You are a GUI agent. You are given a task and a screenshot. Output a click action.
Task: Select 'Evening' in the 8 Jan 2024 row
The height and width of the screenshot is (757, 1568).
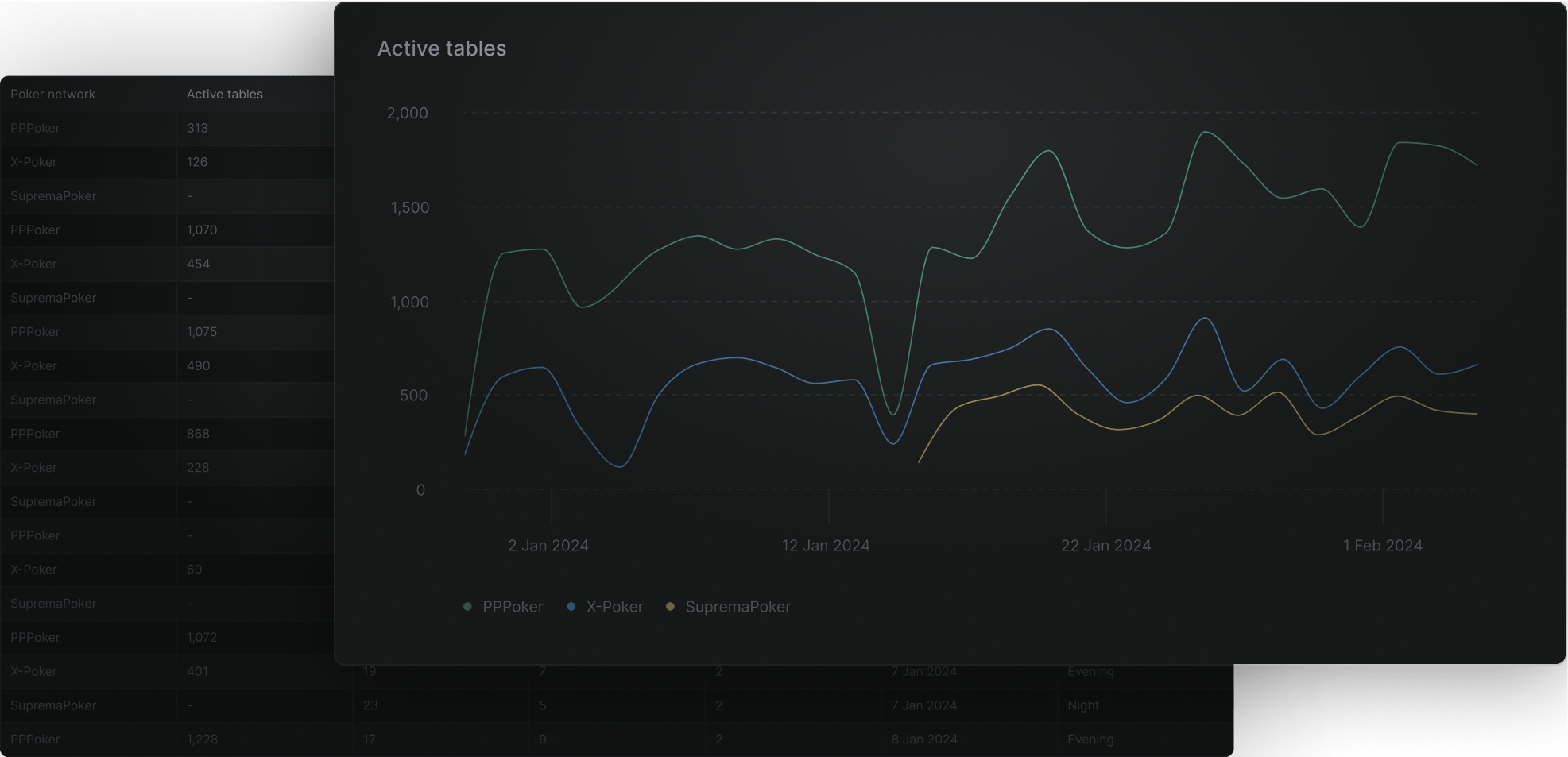(x=1090, y=740)
